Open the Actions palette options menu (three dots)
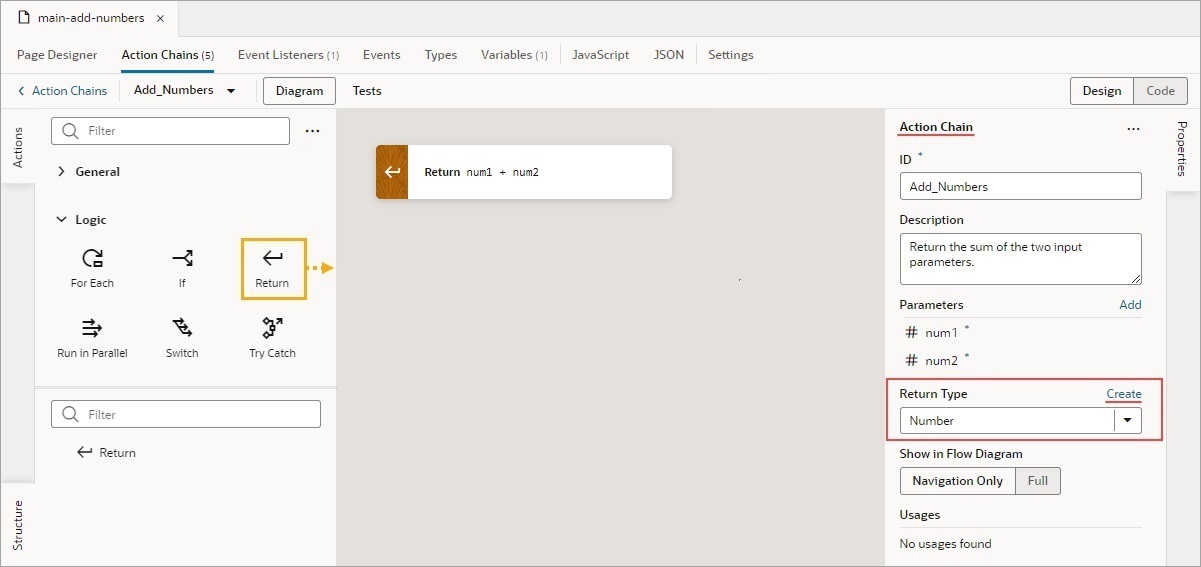Viewport: 1201px width, 567px height. (313, 131)
